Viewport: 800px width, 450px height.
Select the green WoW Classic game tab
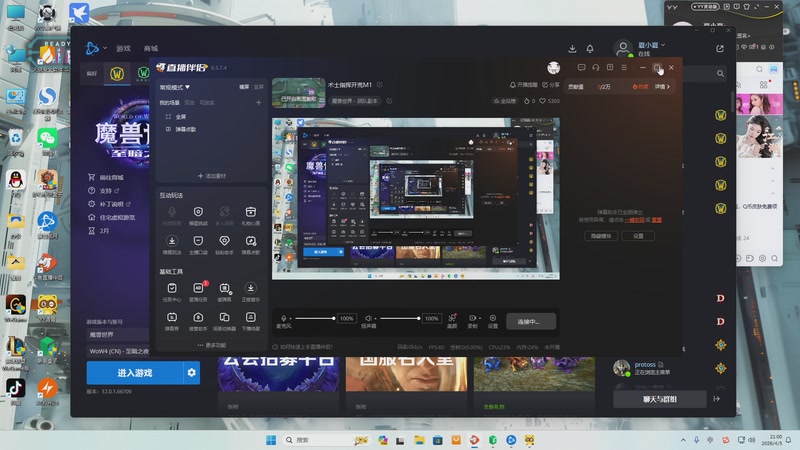point(143,74)
